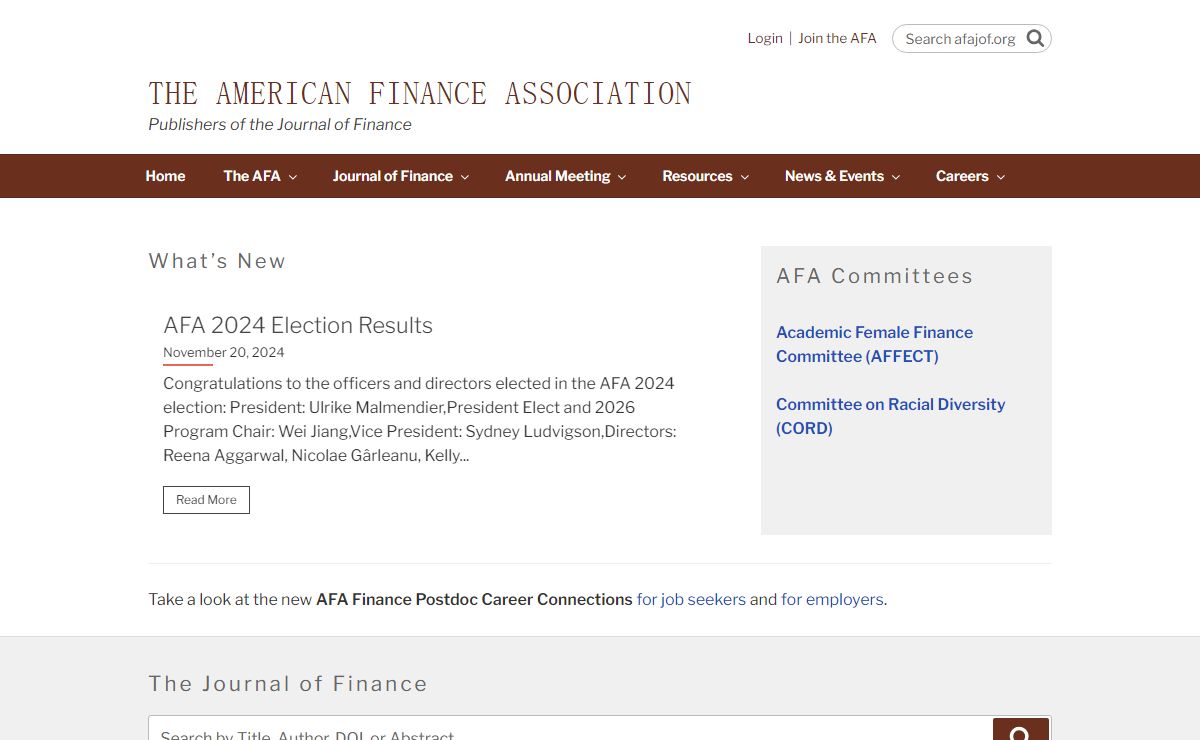Open Journal of Finance menu item
Screen dimensions: 1200x740
coord(393,176)
